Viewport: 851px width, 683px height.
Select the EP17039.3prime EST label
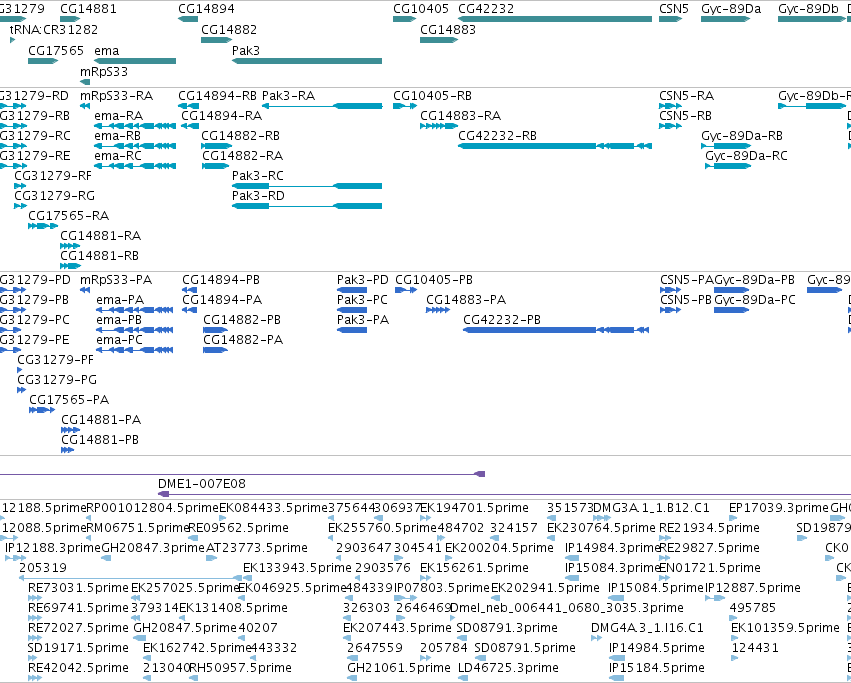tap(778, 508)
